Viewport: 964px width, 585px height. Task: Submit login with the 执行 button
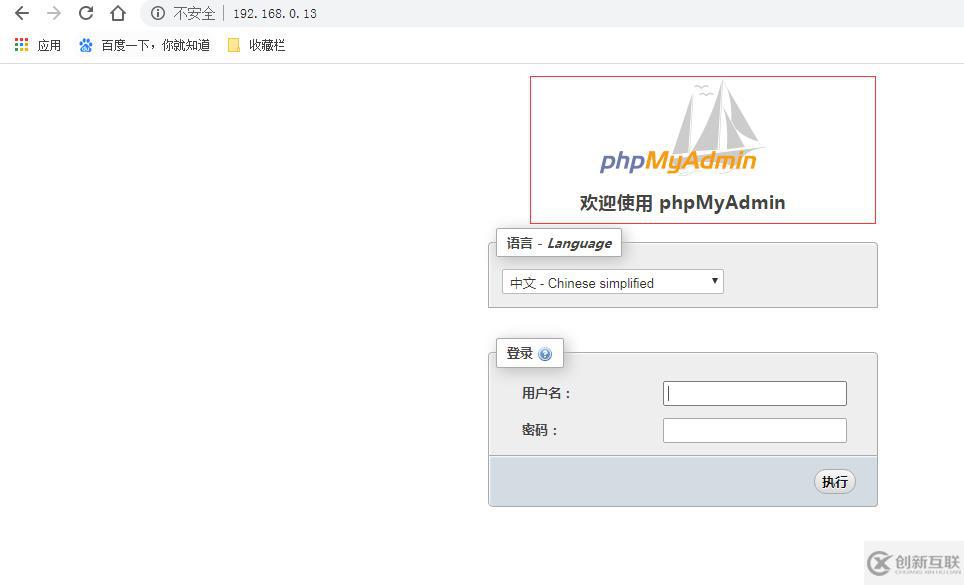pos(834,482)
